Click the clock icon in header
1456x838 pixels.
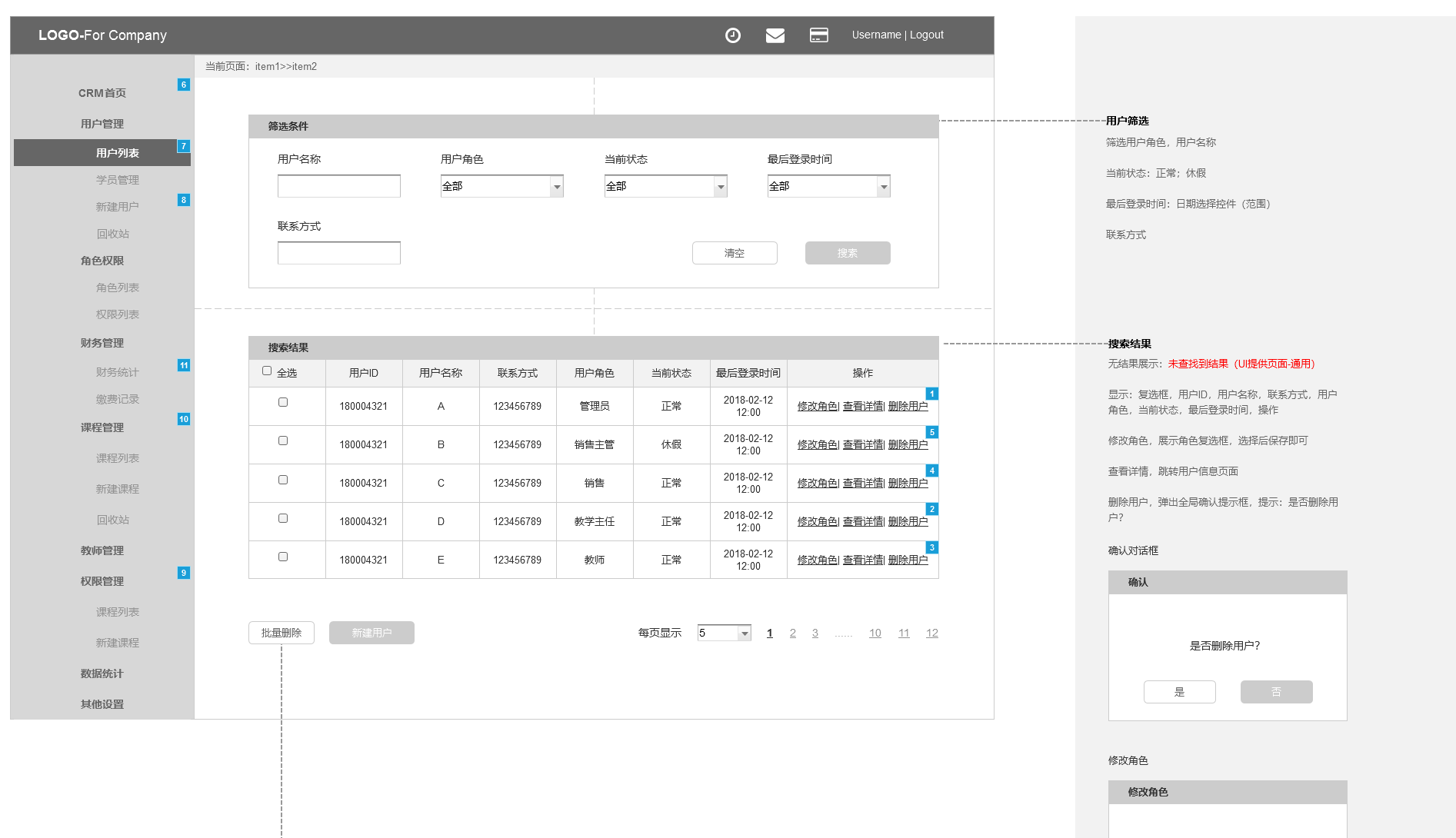(x=732, y=35)
